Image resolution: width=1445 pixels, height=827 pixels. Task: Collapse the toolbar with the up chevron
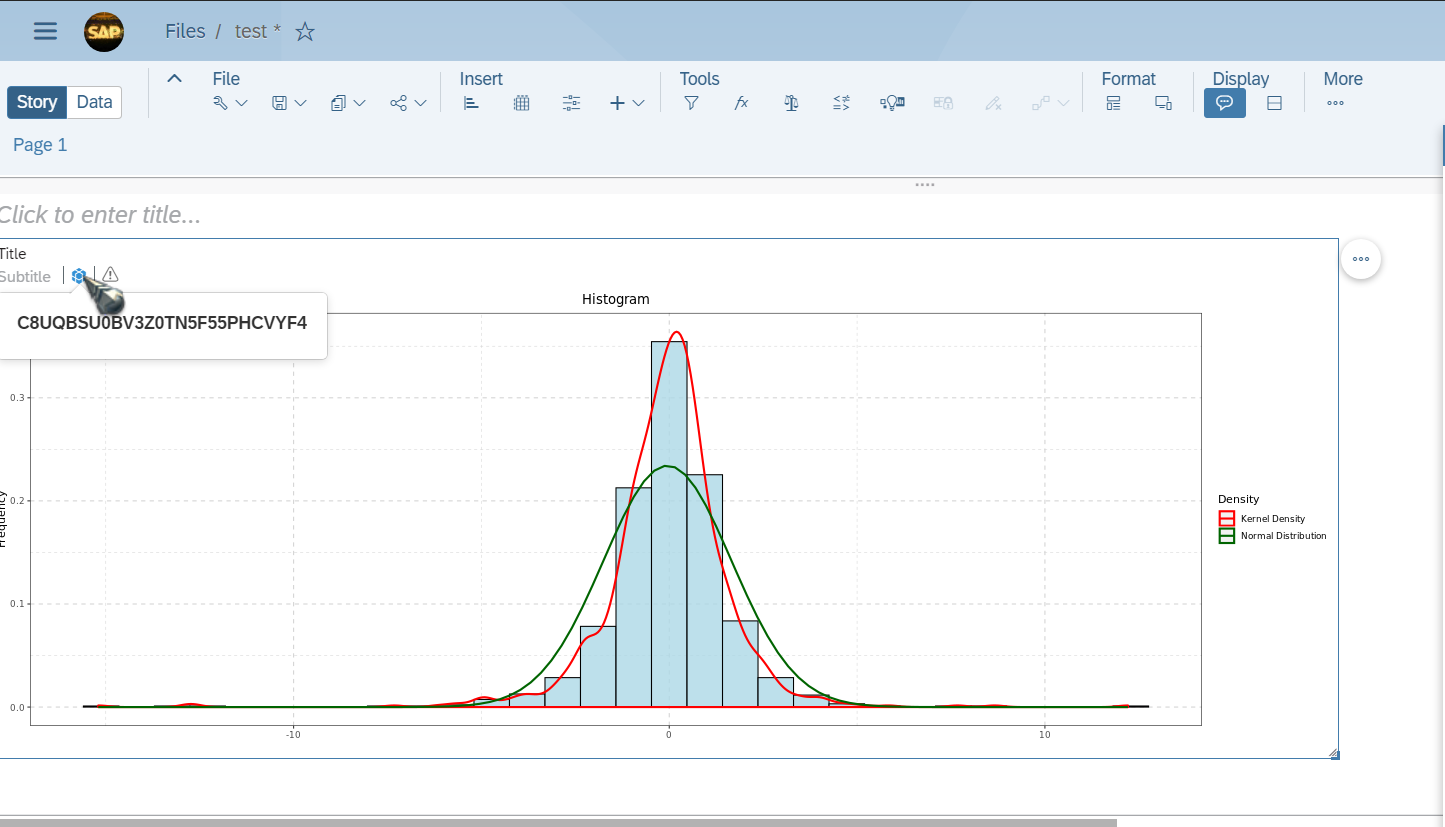point(174,78)
